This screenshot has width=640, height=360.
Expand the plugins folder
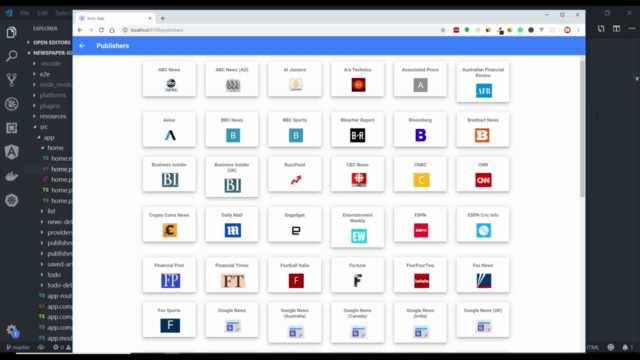tap(48, 106)
